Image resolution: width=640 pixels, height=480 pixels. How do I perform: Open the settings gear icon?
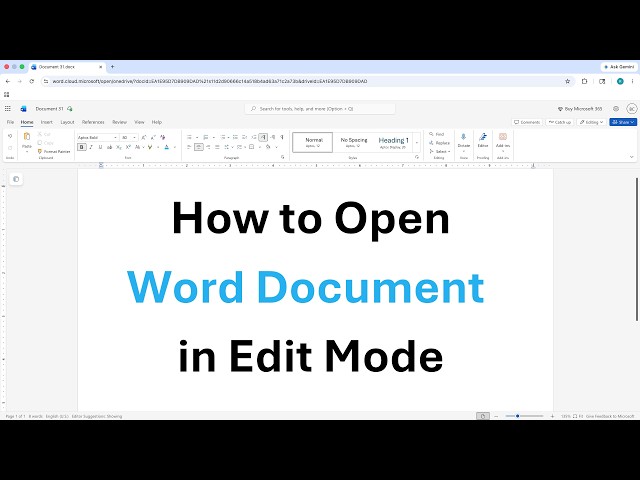point(616,109)
